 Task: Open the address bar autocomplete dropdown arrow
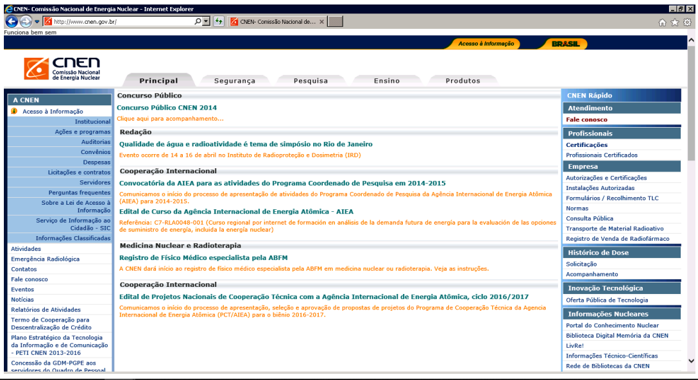click(206, 21)
